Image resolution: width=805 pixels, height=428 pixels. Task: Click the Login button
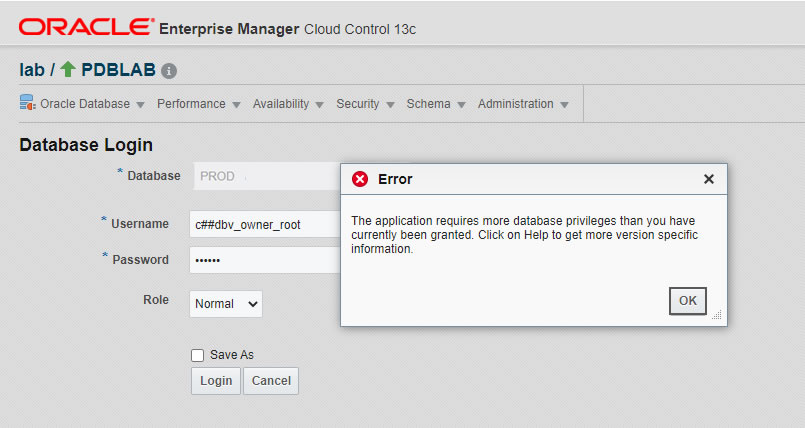(216, 381)
